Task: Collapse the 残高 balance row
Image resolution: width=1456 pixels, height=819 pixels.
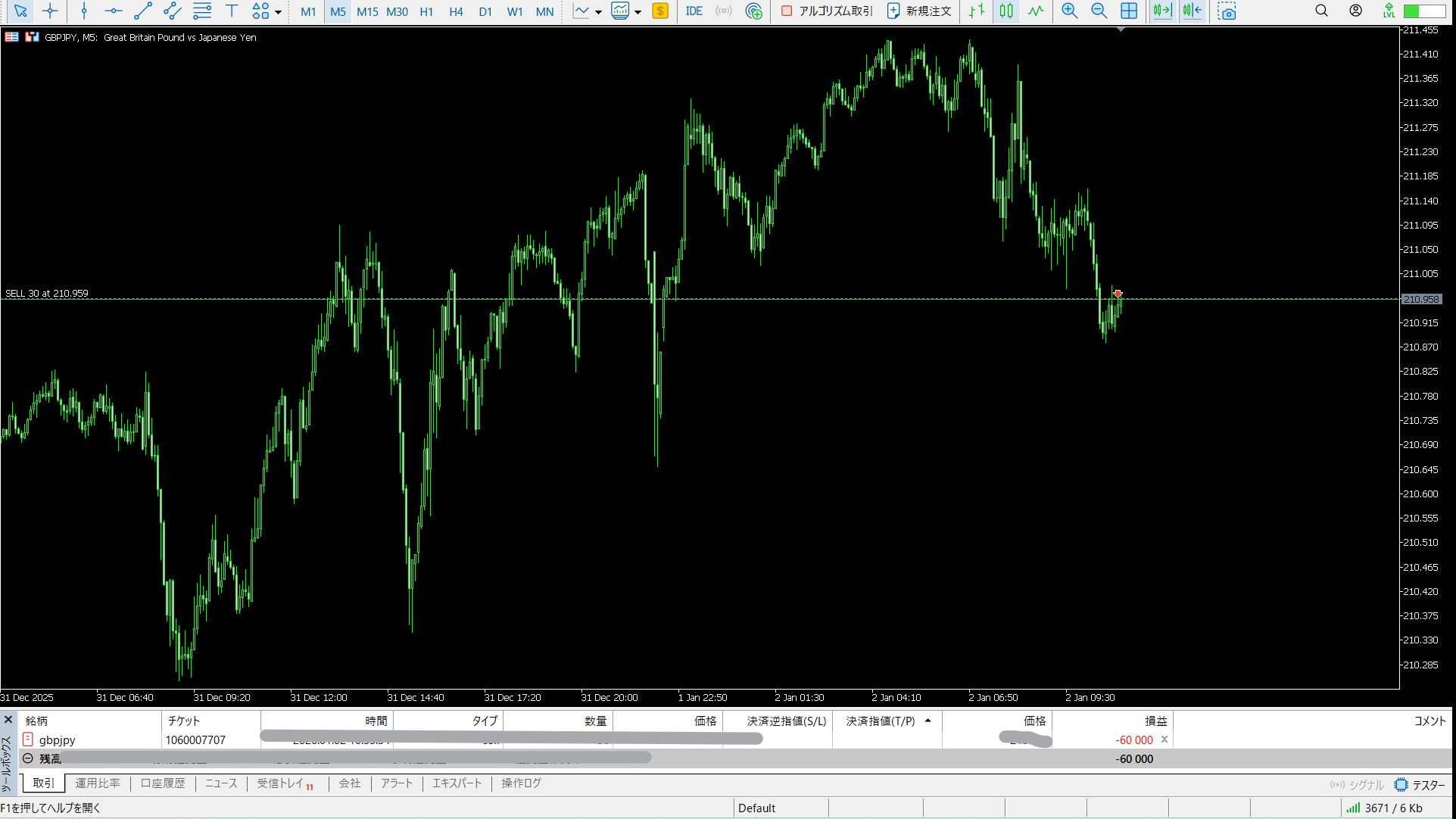Action: point(28,758)
